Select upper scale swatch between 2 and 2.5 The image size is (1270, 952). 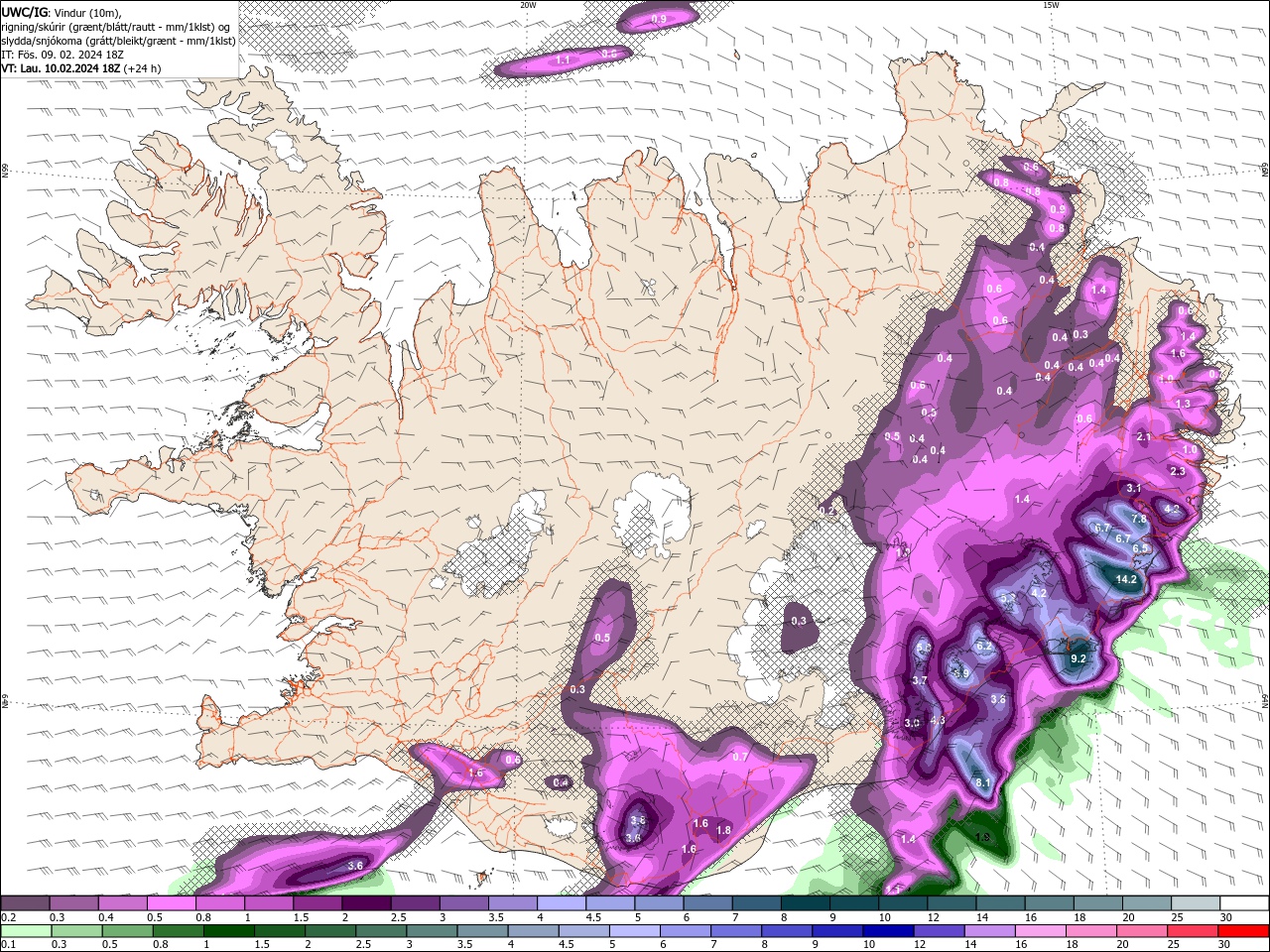[x=366, y=903]
